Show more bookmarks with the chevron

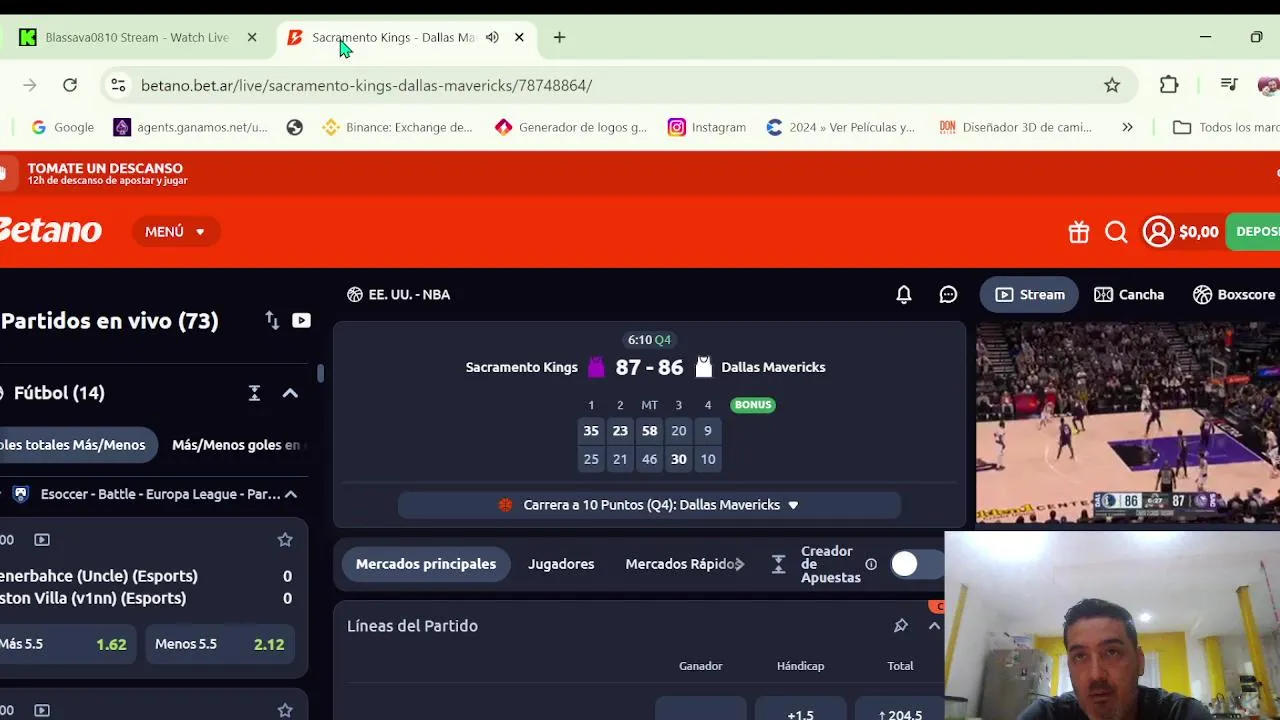(x=1127, y=127)
